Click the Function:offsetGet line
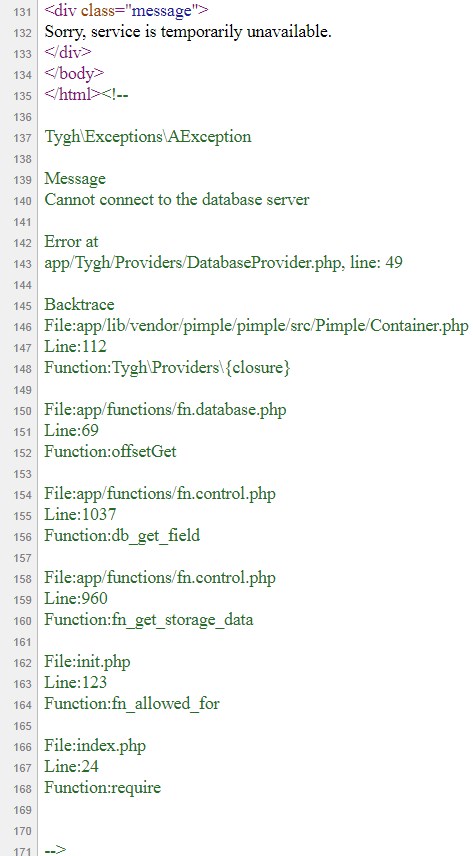473x856 pixels. (110, 451)
